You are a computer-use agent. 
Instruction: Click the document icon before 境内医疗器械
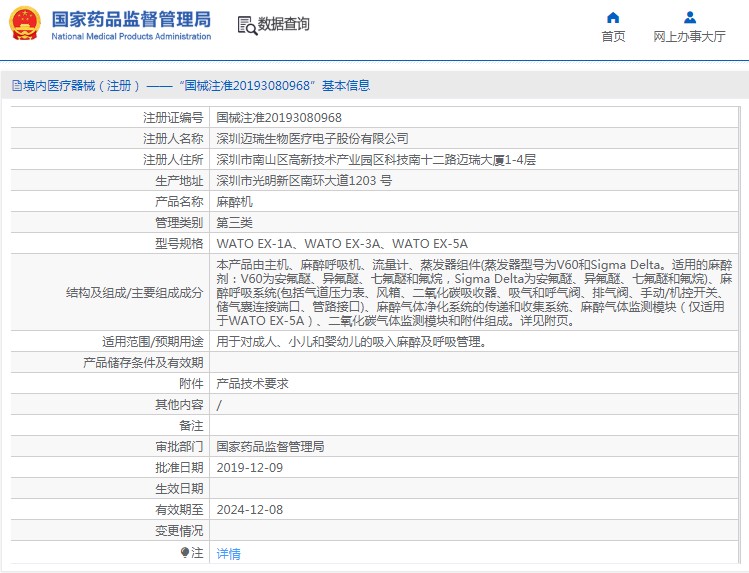coord(15,86)
